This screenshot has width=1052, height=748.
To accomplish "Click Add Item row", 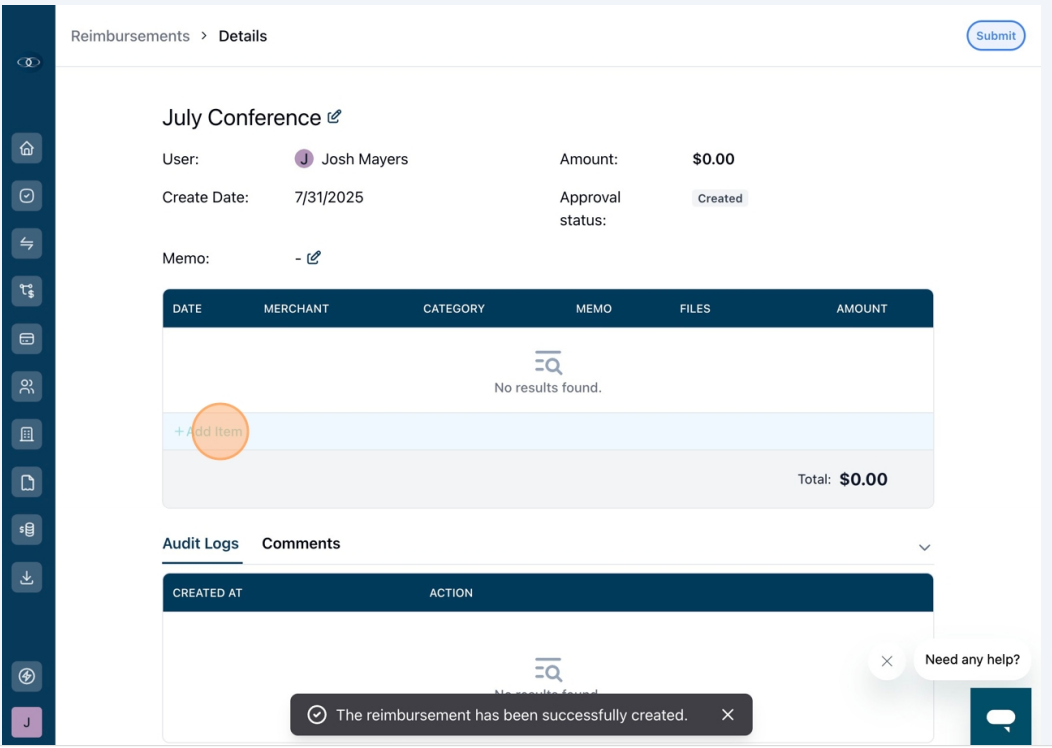I will [x=547, y=431].
